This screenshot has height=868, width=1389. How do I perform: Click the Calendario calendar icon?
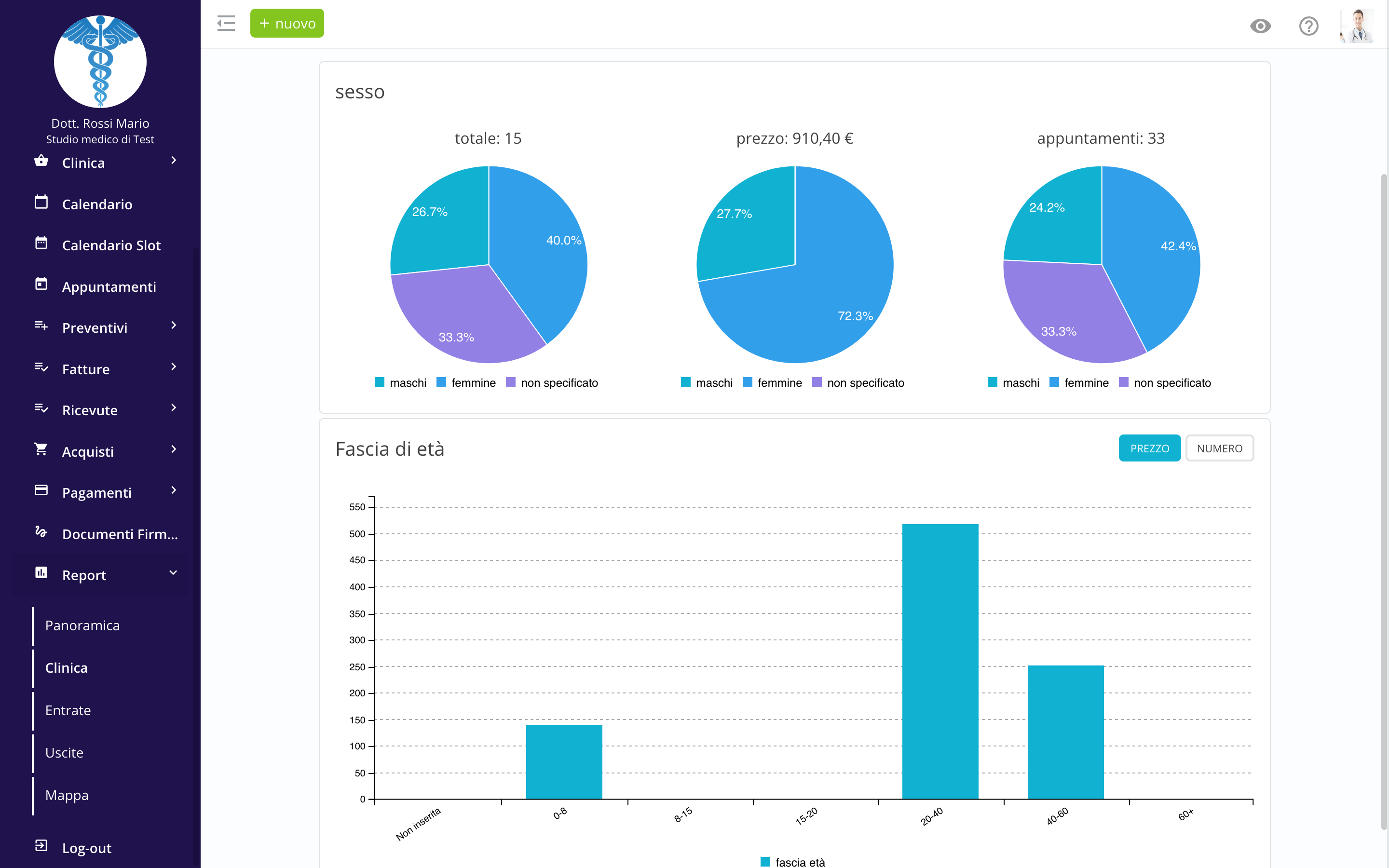click(41, 202)
